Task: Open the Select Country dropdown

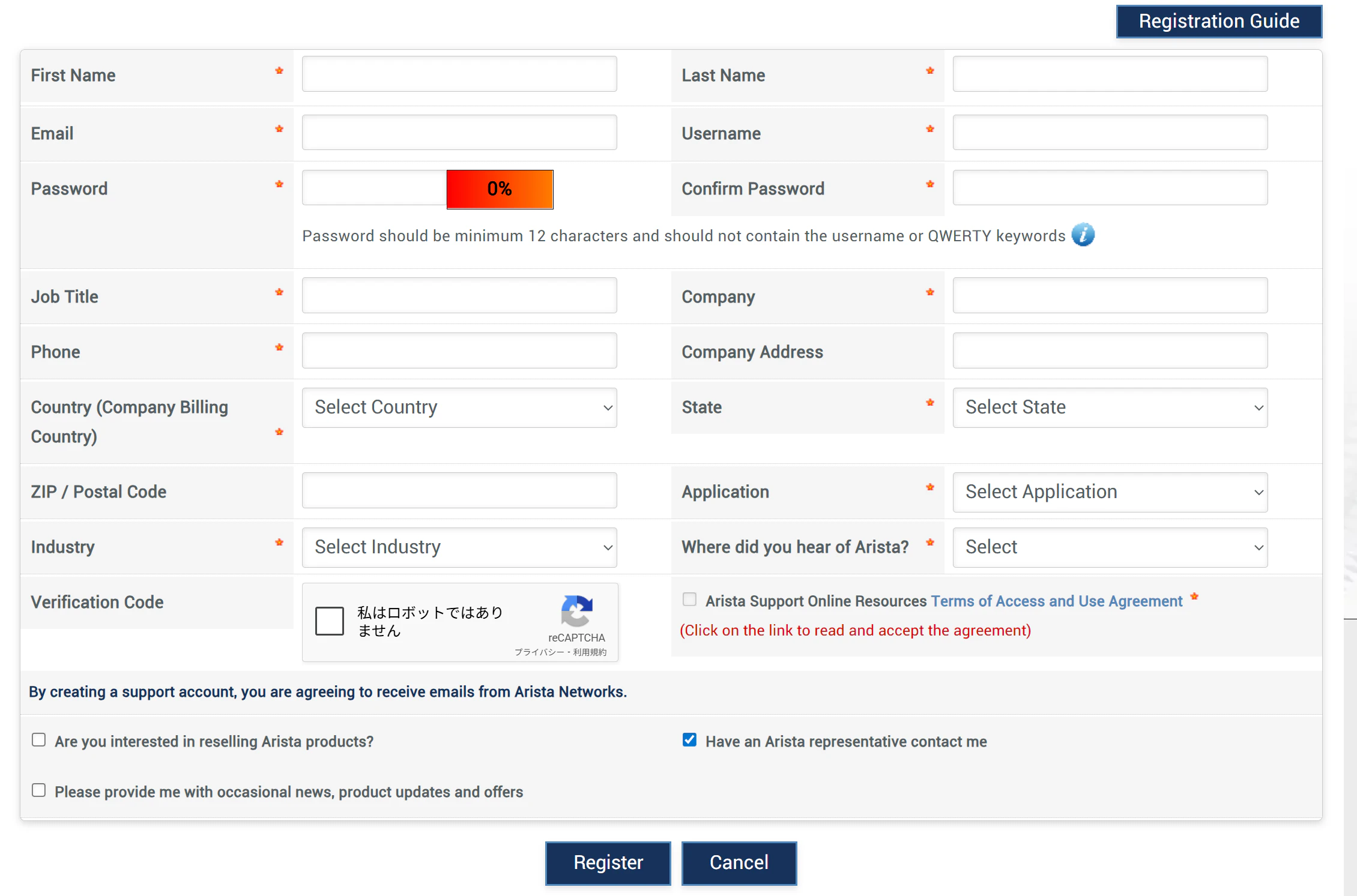Action: pos(459,407)
